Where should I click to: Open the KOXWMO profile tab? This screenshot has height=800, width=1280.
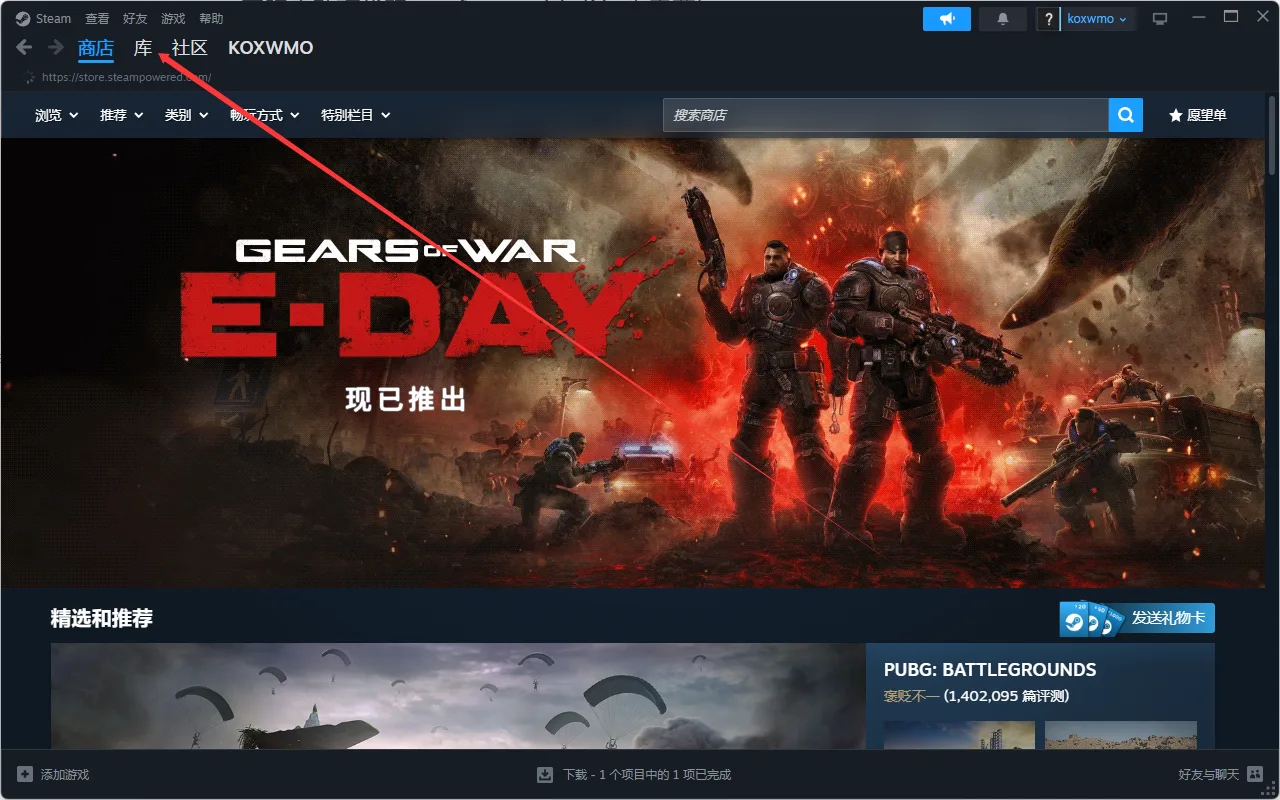tap(271, 48)
